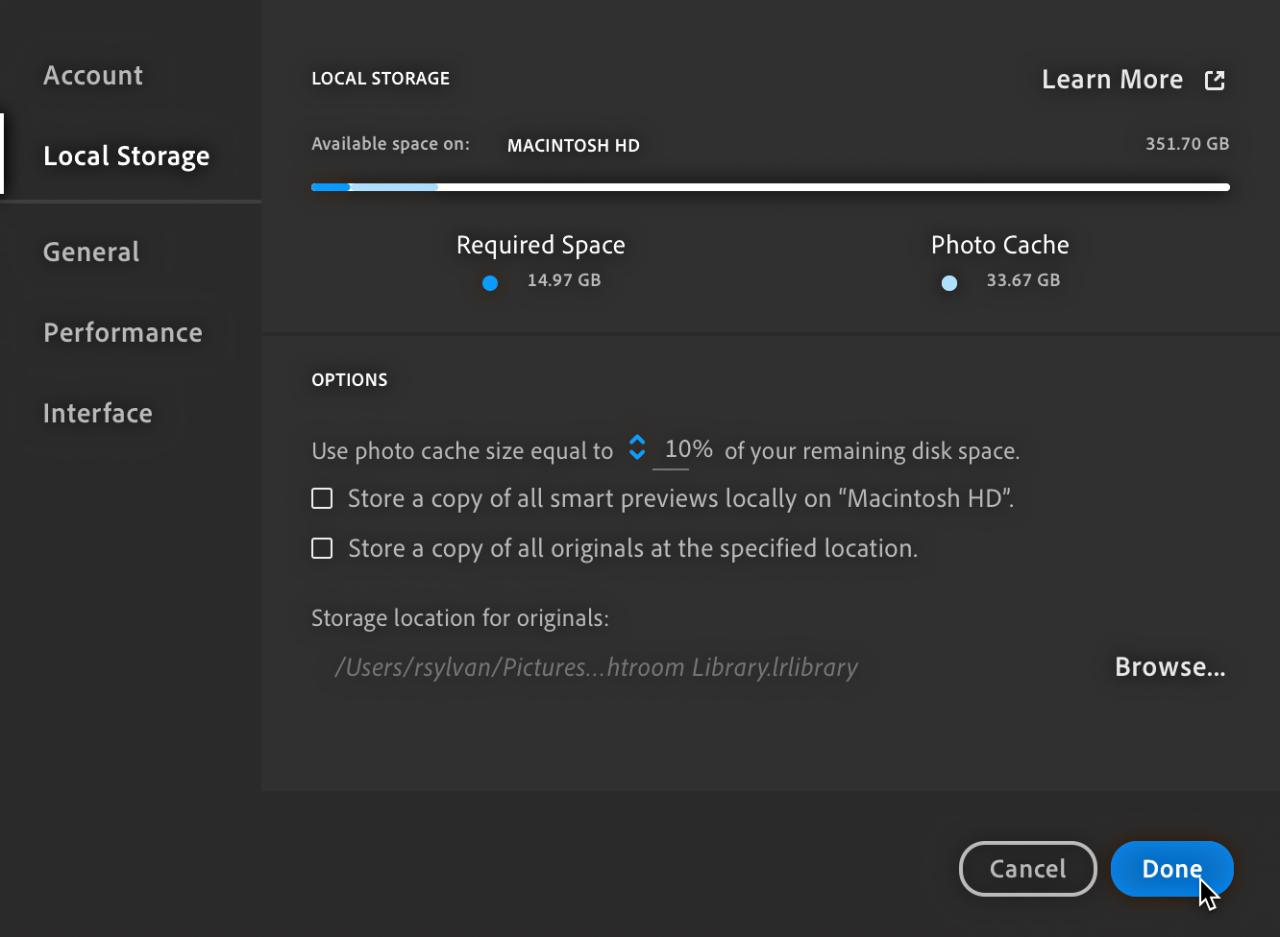Enable storing smart previews locally checkbox
The width and height of the screenshot is (1280, 937).
tap(322, 498)
